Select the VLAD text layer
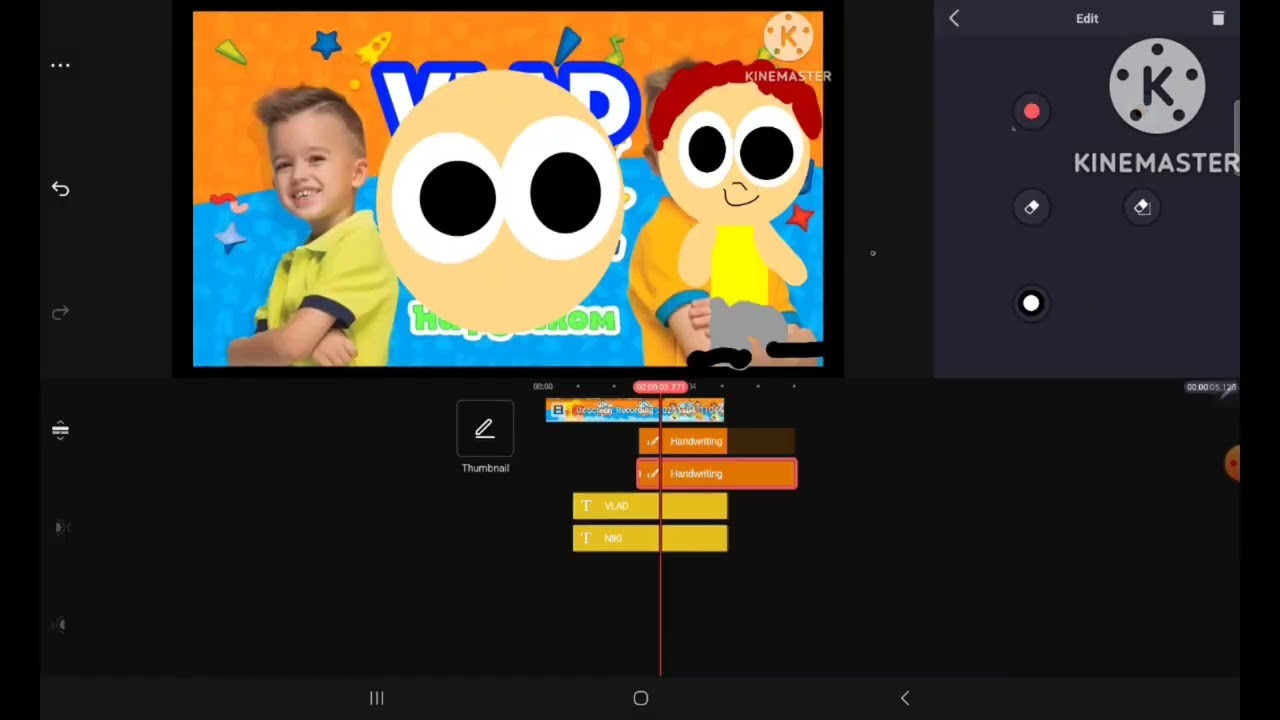The width and height of the screenshot is (1280, 720). 650,506
